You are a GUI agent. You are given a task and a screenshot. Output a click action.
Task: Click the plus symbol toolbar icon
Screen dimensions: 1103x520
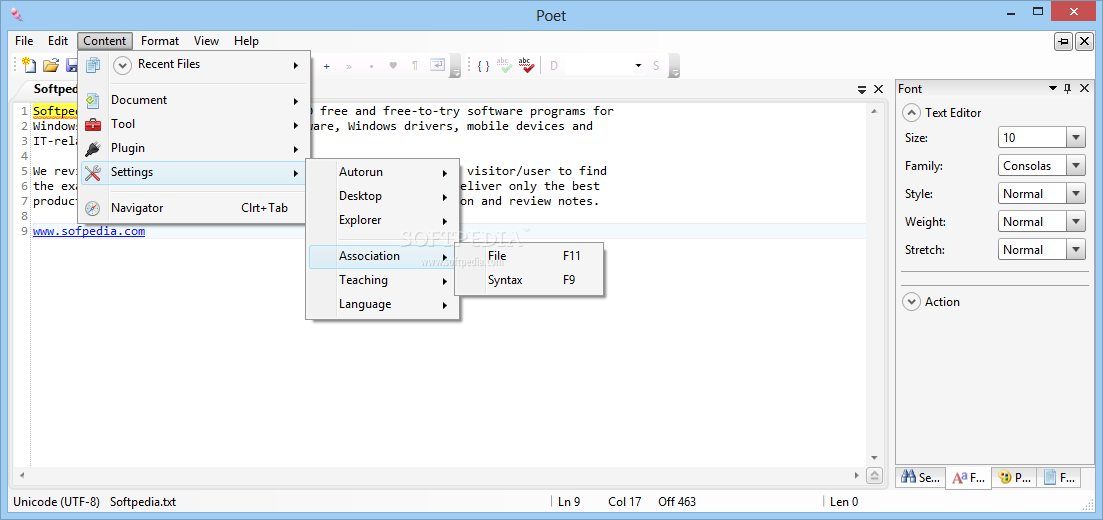pyautogui.click(x=326, y=66)
